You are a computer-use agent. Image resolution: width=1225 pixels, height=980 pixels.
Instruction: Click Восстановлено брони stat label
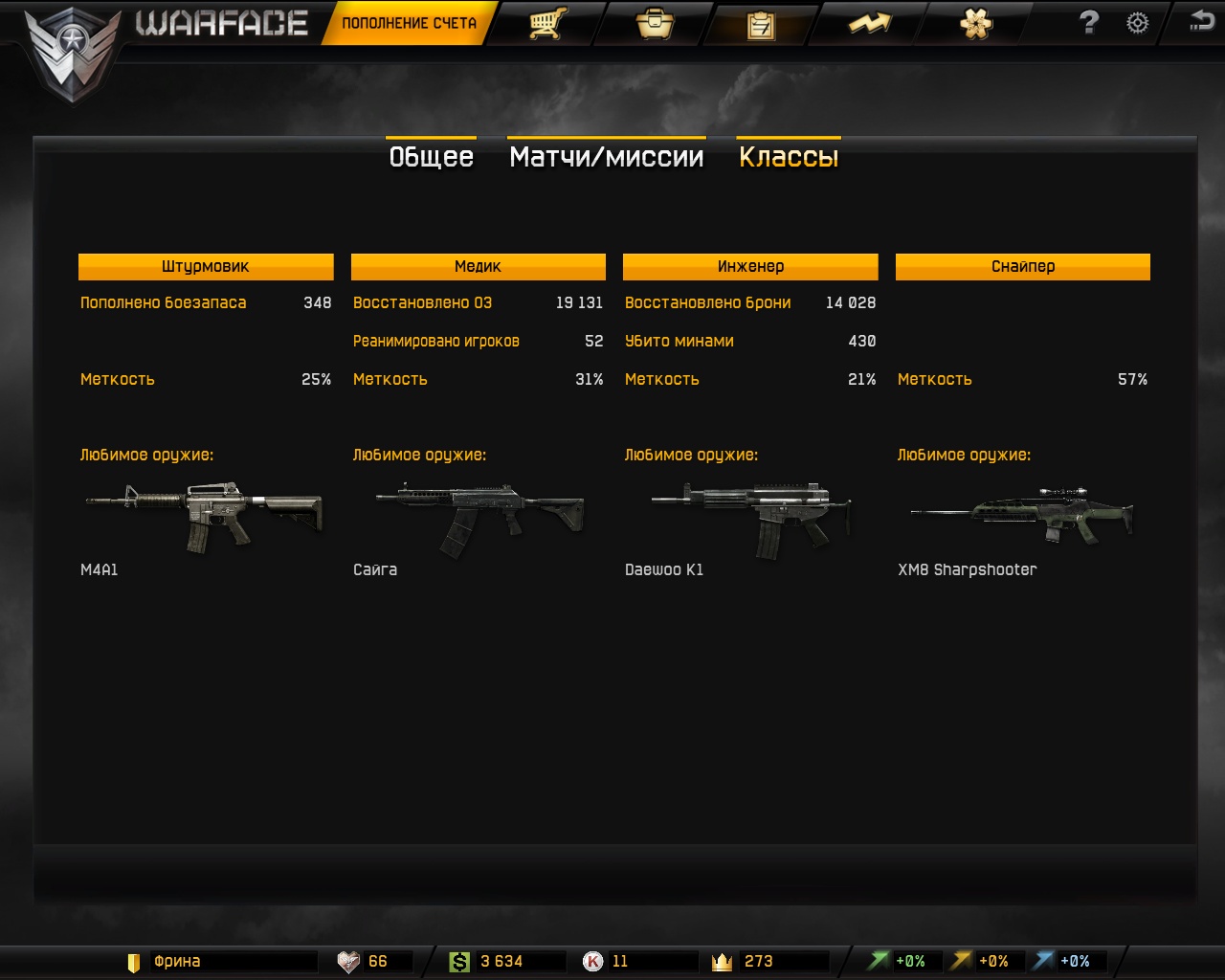[708, 302]
